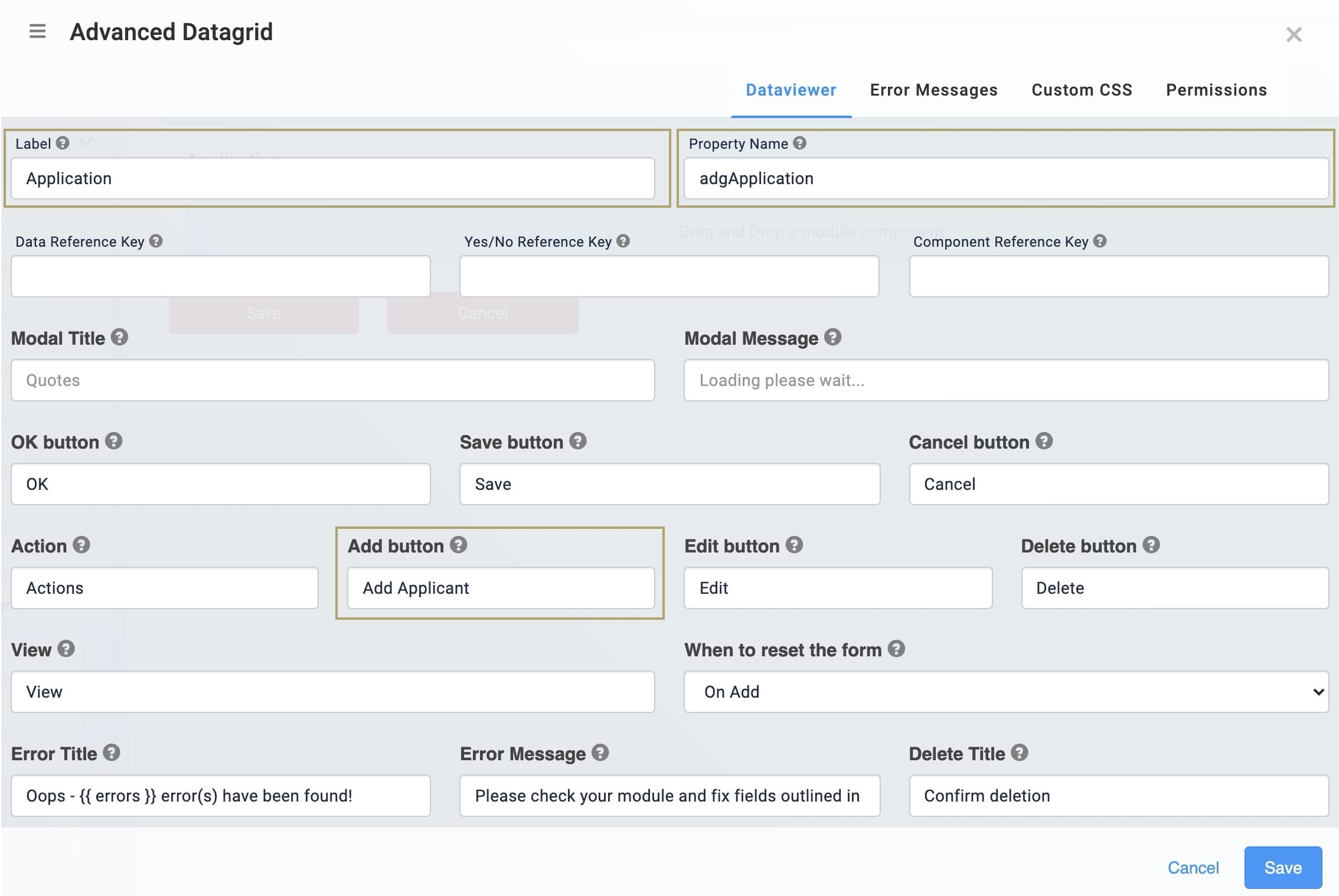Click the Cancel button help icon
1339x896 pixels.
[1044, 441]
